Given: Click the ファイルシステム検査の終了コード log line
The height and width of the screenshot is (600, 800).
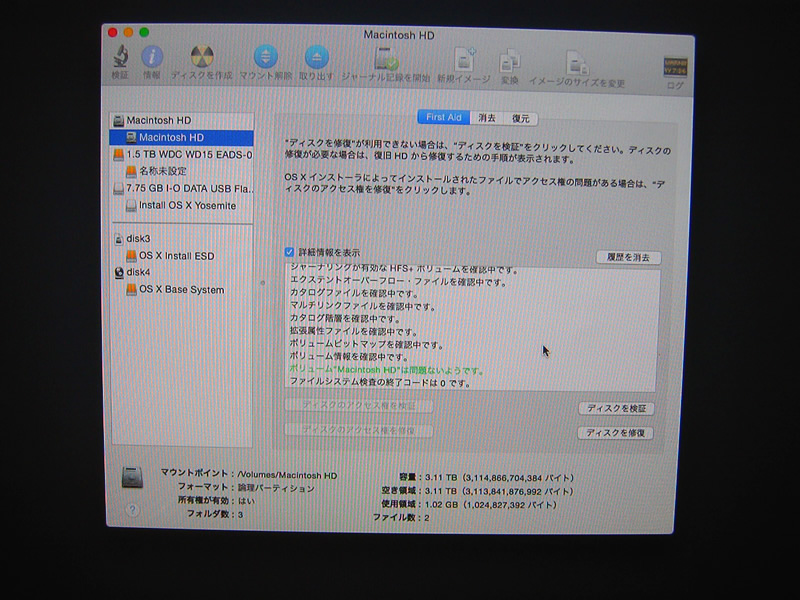Looking at the screenshot, I should (x=380, y=382).
